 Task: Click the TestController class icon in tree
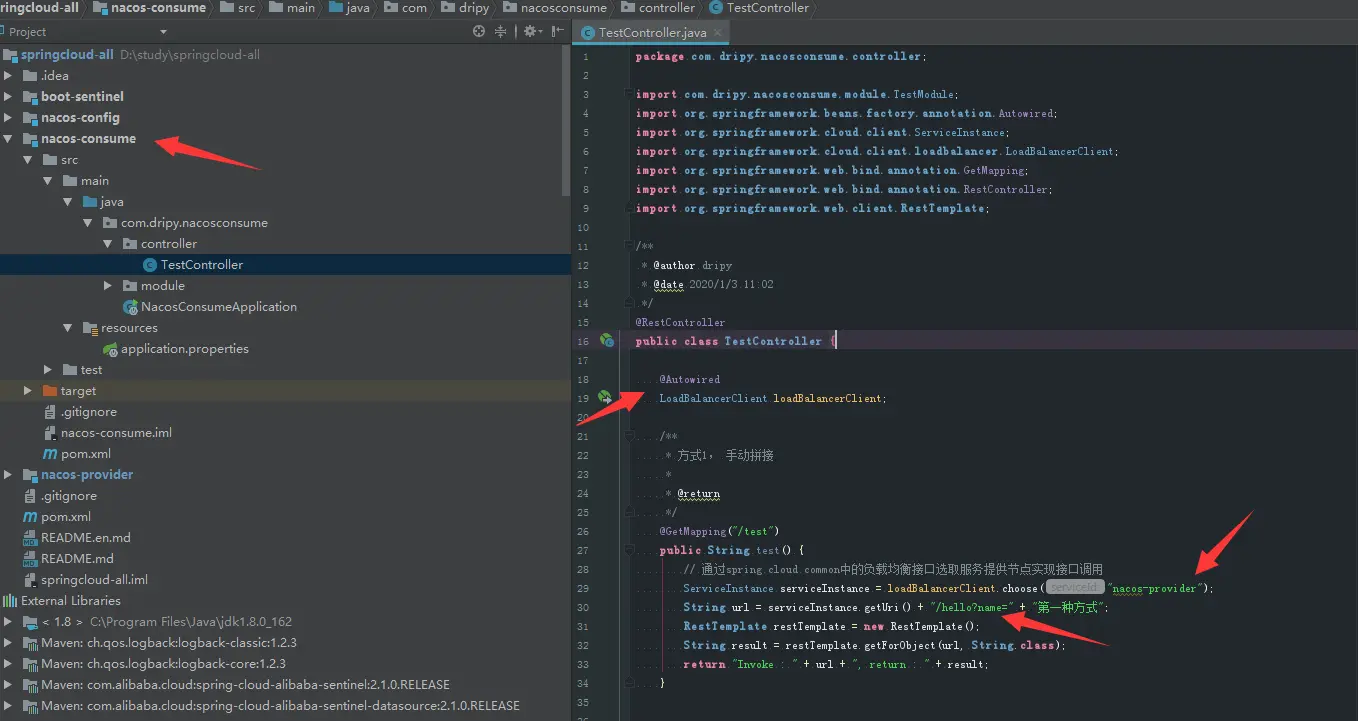(x=150, y=265)
